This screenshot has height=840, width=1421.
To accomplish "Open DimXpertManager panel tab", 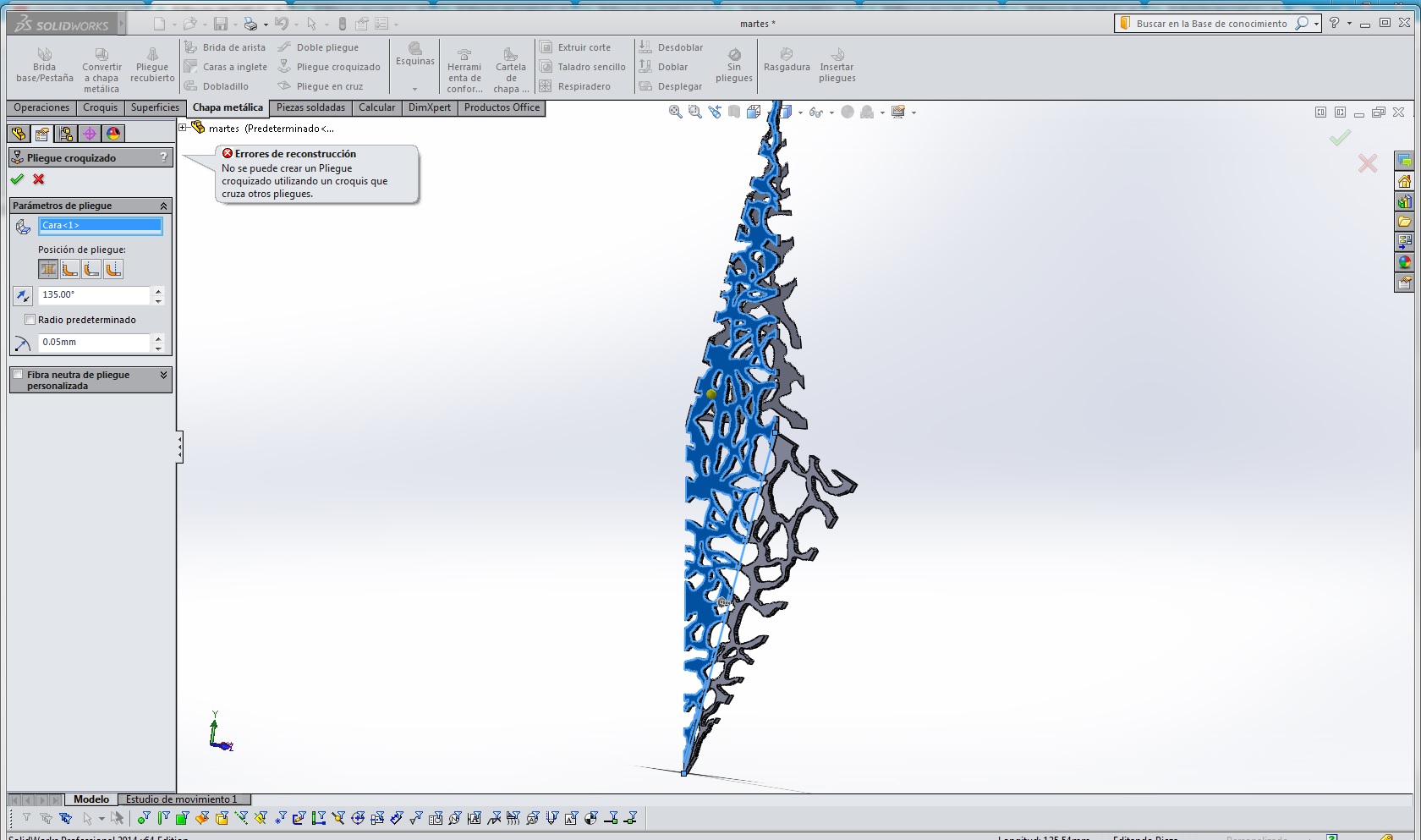I will pyautogui.click(x=90, y=134).
